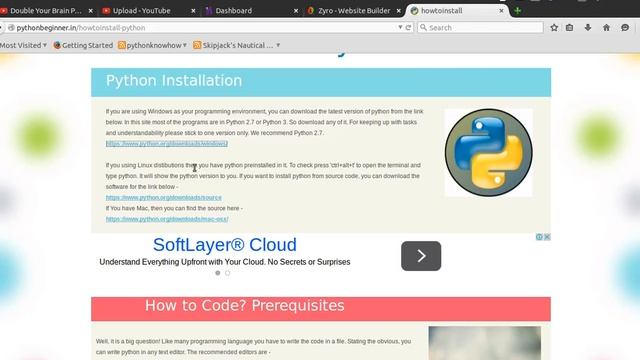Screen dimensions: 640x360
Task: Open the chat bubble toolbar icon
Action: pos(625,28)
